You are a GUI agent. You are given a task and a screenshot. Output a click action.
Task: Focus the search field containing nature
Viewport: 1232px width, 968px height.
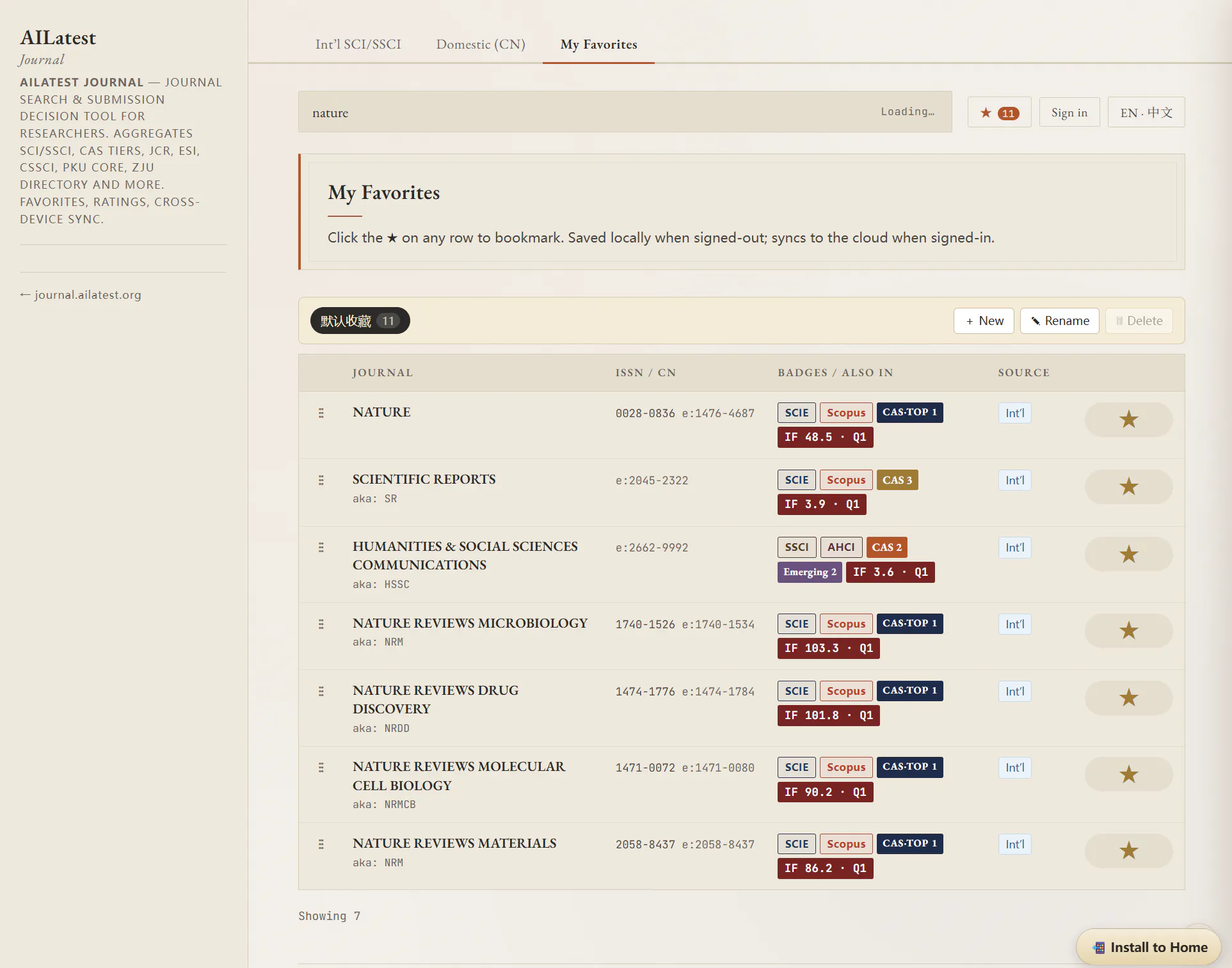point(625,112)
